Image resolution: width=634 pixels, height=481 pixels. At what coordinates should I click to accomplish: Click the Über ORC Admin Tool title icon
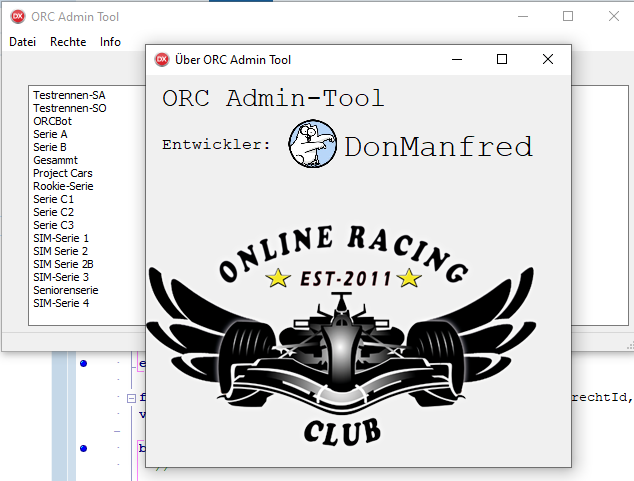click(x=162, y=60)
